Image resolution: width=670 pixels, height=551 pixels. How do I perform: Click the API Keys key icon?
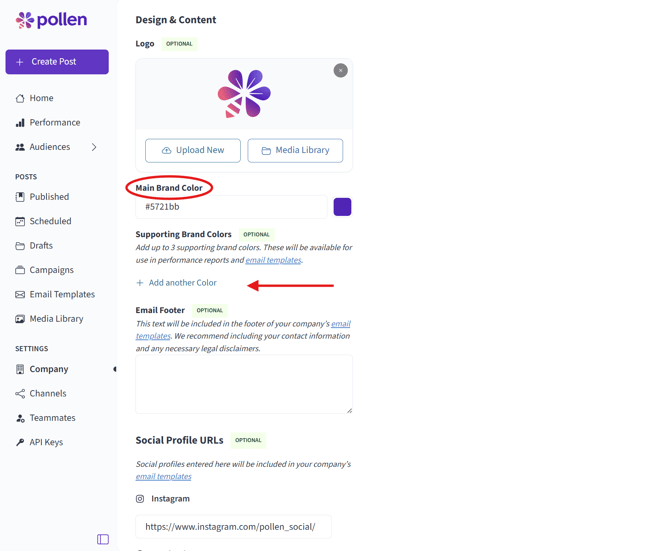pyautogui.click(x=20, y=442)
